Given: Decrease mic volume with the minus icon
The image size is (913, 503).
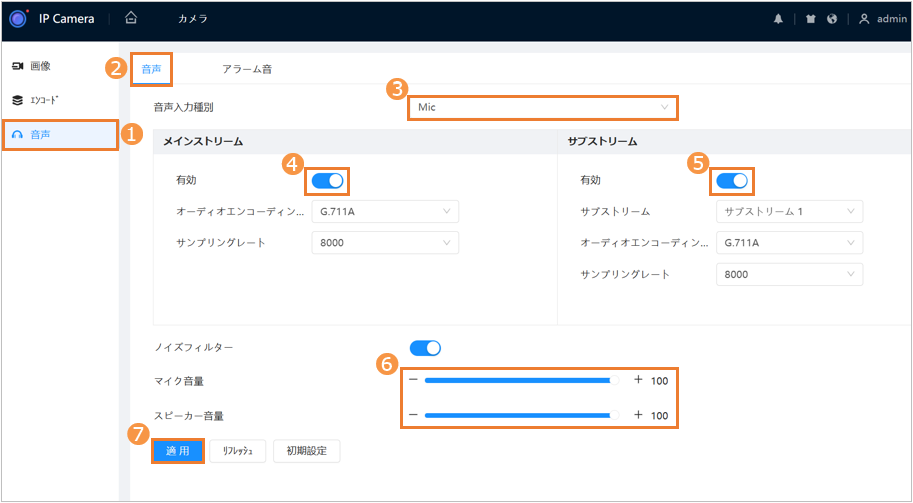Looking at the screenshot, I should tap(413, 380).
